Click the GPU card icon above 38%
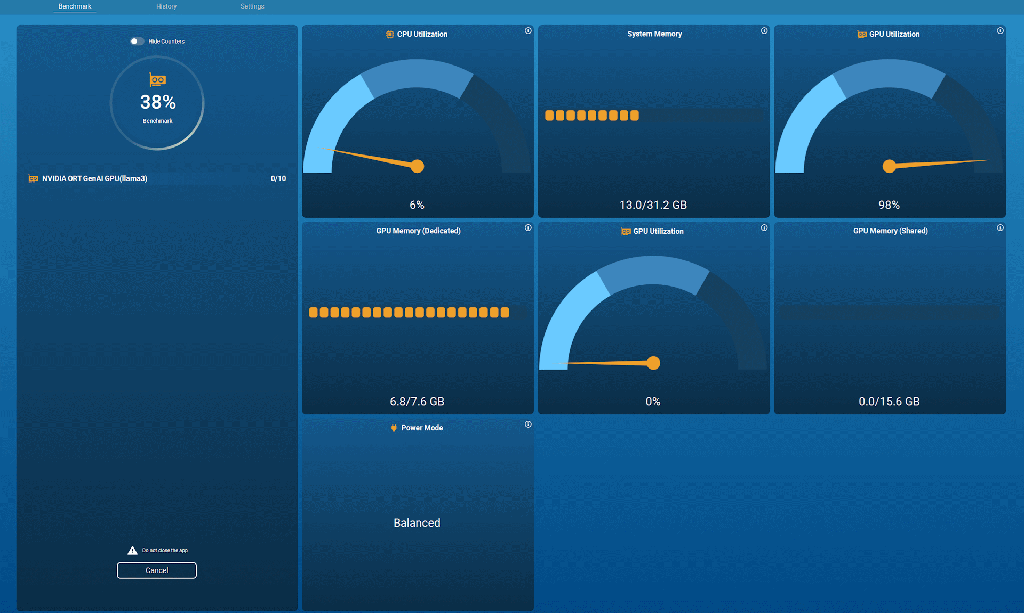 157,80
